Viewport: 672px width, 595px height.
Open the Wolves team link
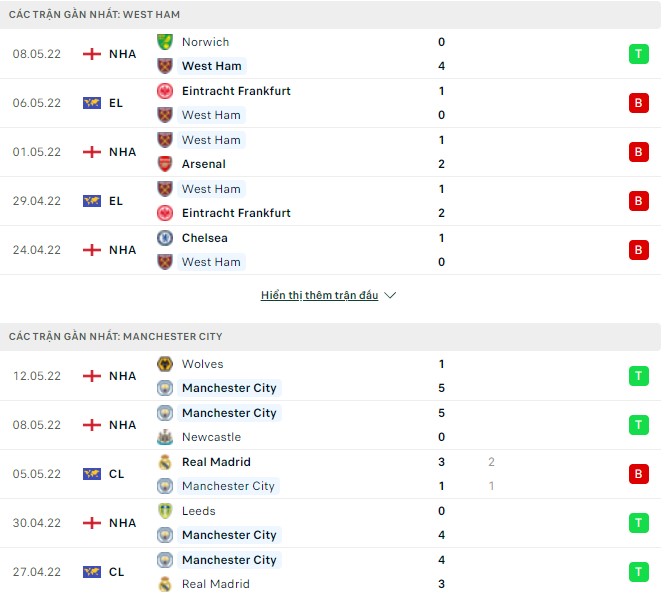point(202,364)
